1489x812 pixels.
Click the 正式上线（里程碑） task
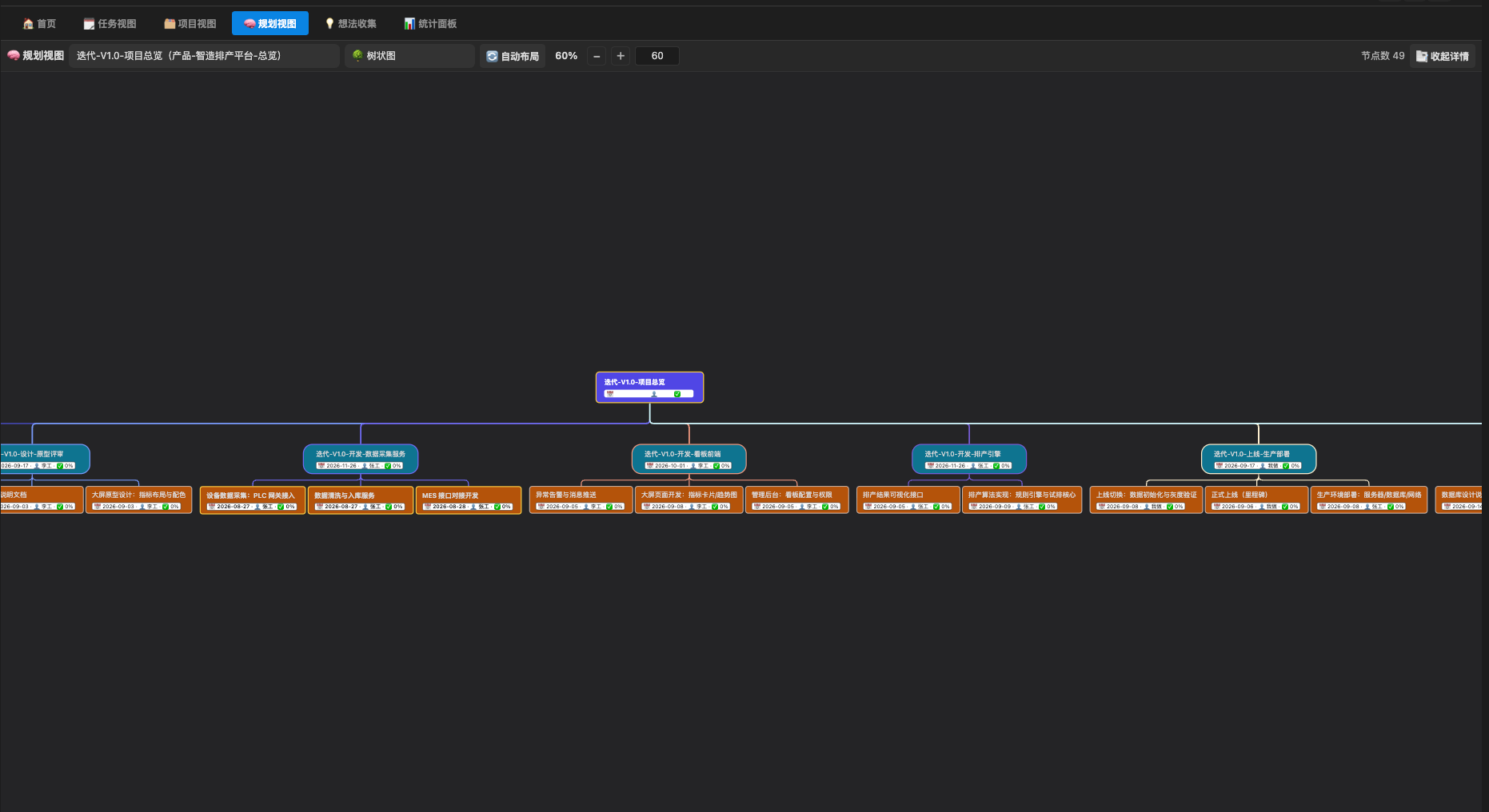1257,500
